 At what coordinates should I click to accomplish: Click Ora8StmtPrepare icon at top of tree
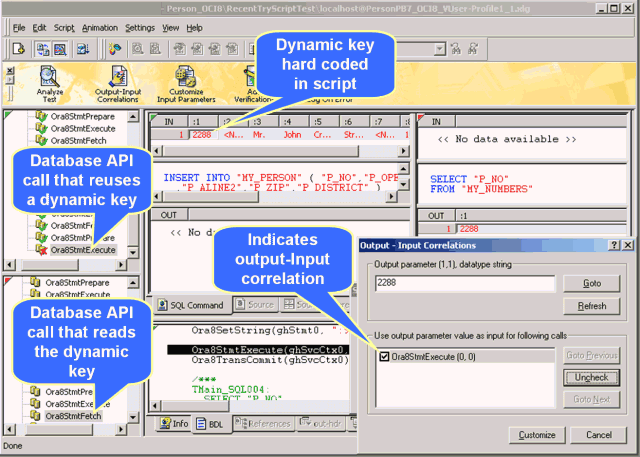point(41,115)
